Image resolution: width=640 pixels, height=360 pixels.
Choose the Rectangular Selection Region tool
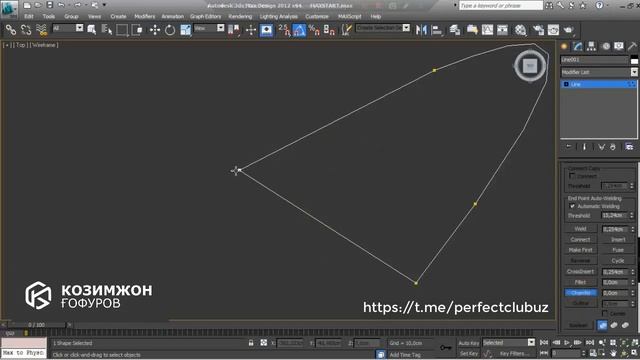click(x=122, y=30)
